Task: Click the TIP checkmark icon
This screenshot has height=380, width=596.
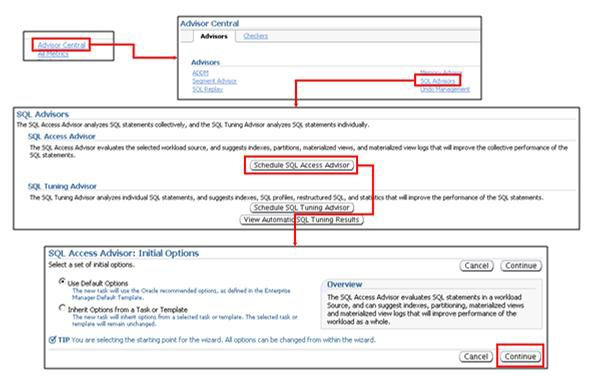Action: click(52, 339)
